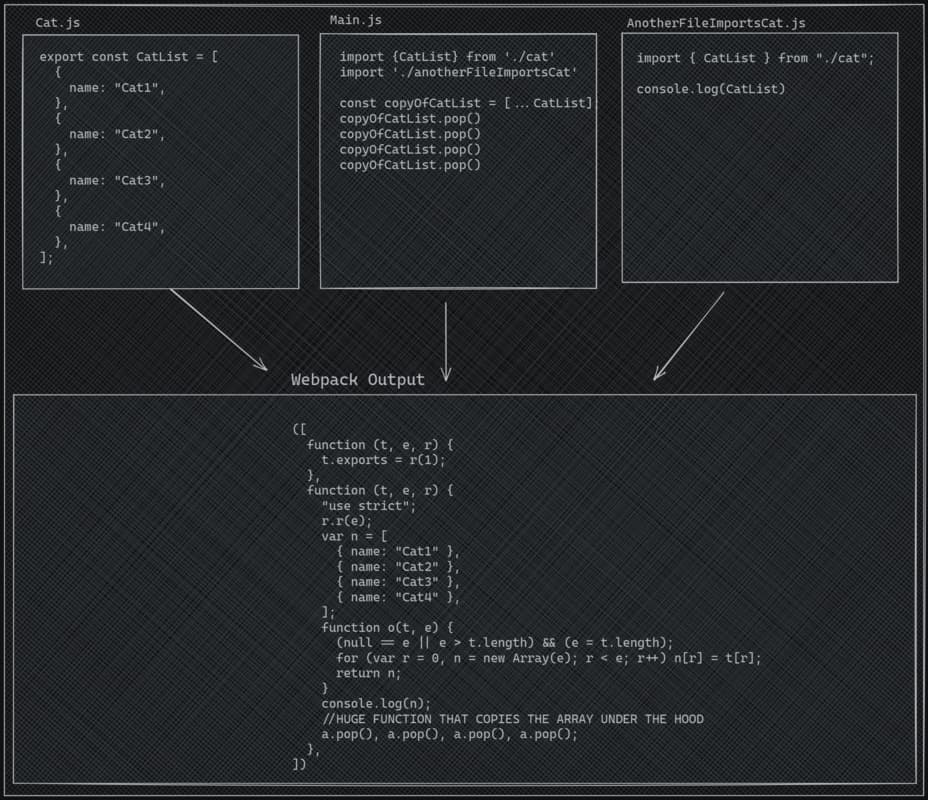The height and width of the screenshot is (800, 928).
Task: Select the "import {CatList} from './cat'" line in Main.js
Action: (x=447, y=57)
